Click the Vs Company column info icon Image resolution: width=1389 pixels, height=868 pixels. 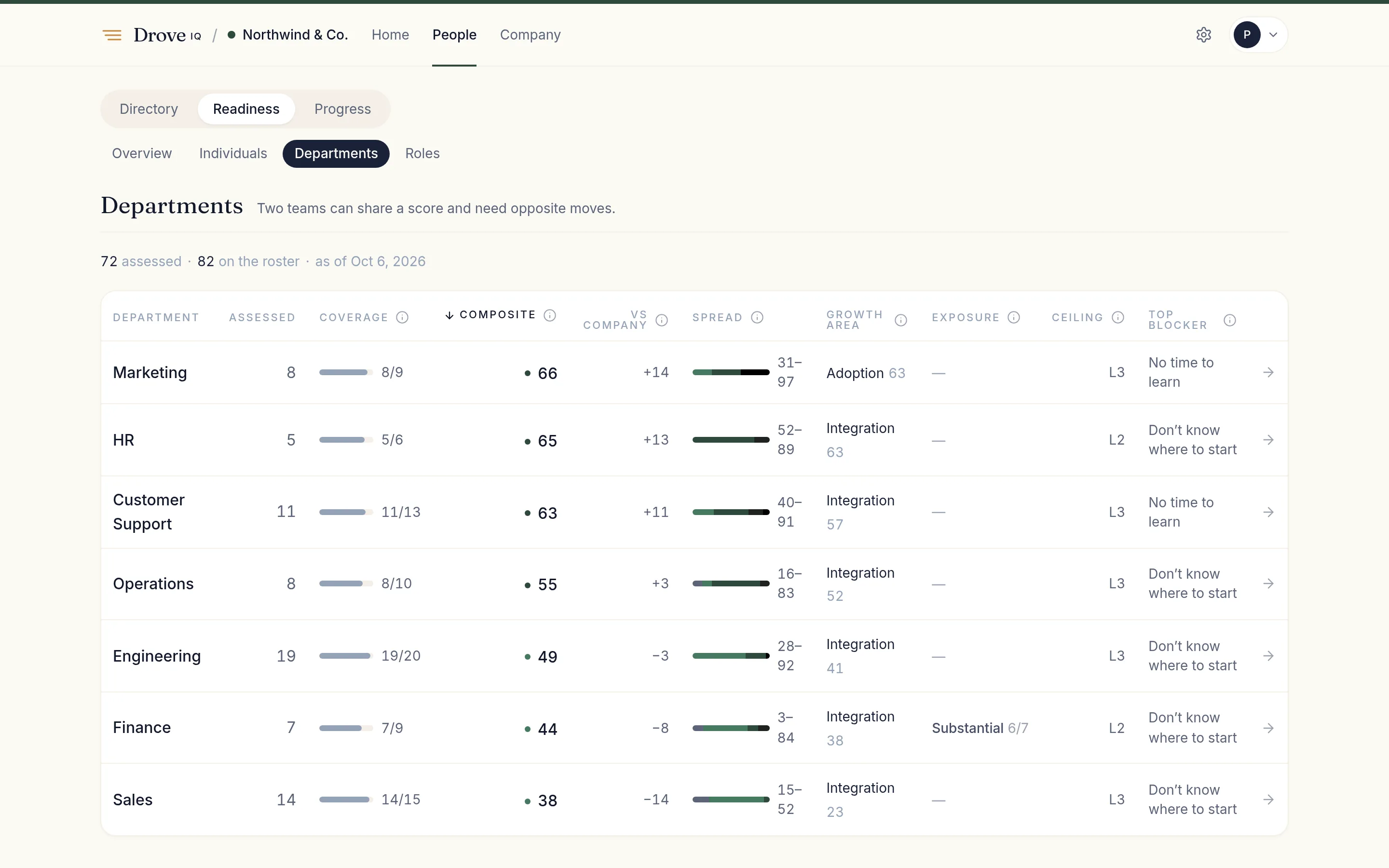click(x=662, y=320)
